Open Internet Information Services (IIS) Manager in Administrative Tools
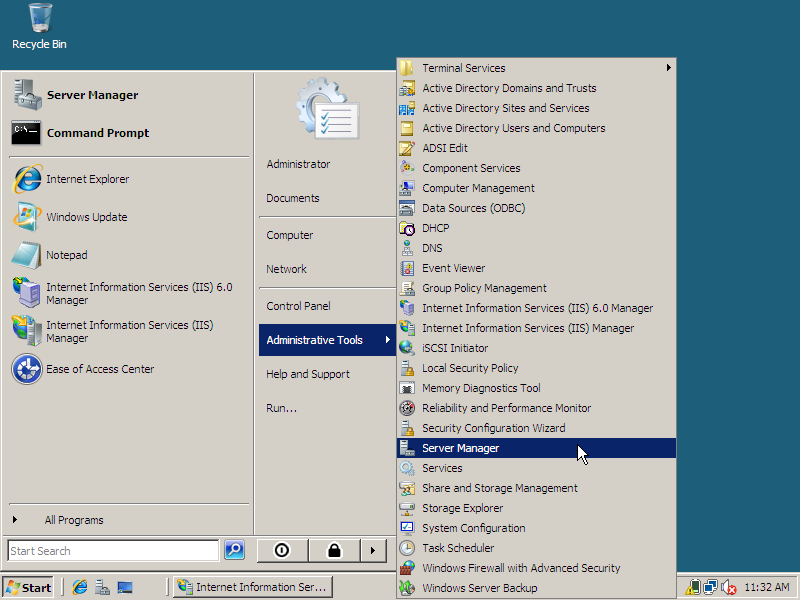 pos(536,328)
